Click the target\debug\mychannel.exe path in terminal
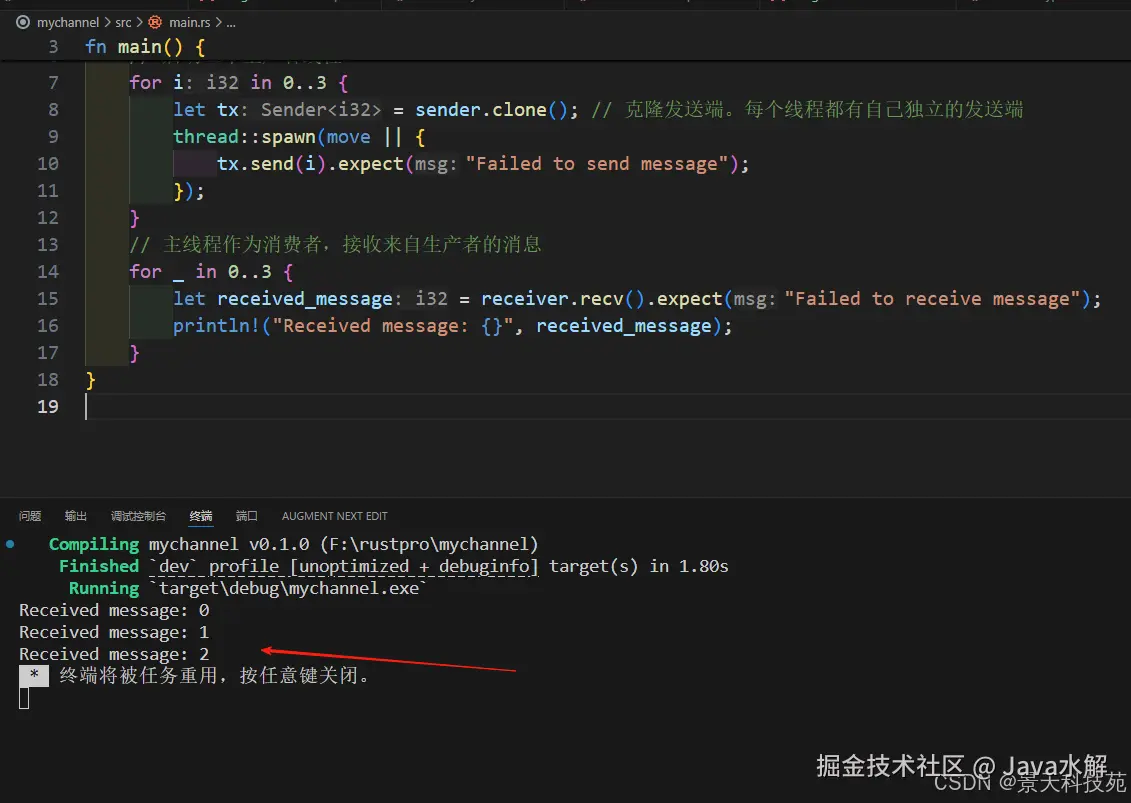The height and width of the screenshot is (803, 1131). pos(289,589)
